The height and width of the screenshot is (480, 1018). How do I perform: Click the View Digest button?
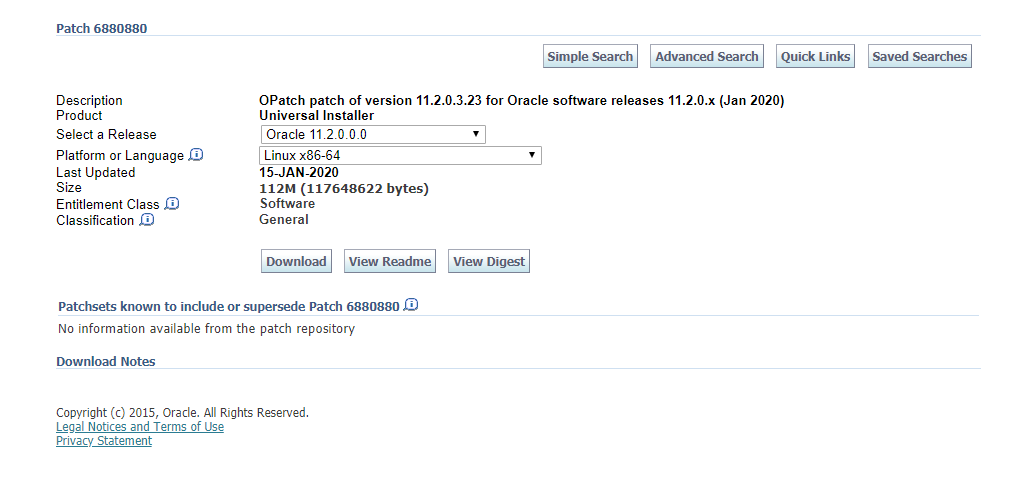[489, 262]
